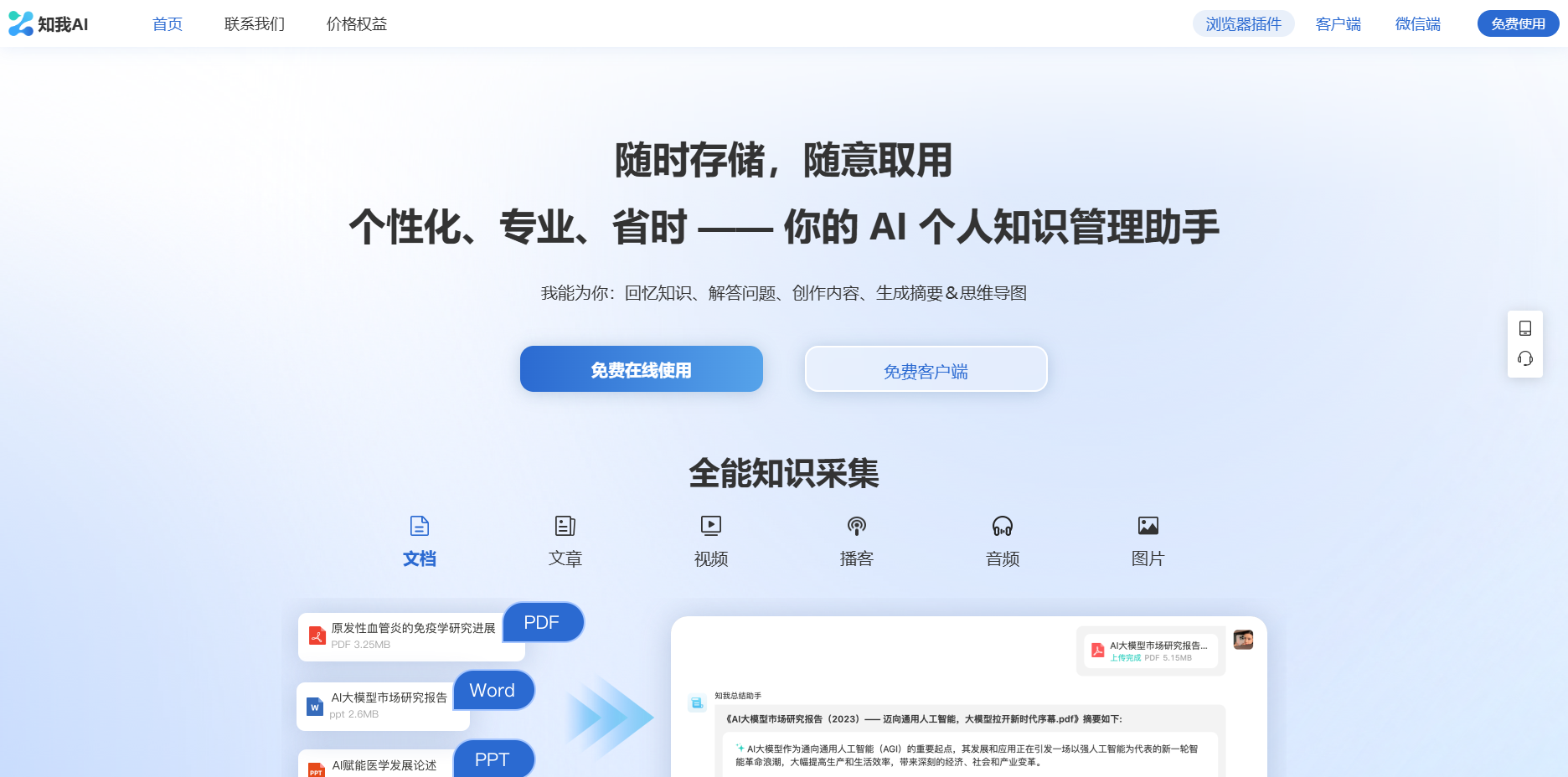The image size is (1568, 777).
Task: Open the headset support icon on the right edge
Action: click(x=1525, y=358)
